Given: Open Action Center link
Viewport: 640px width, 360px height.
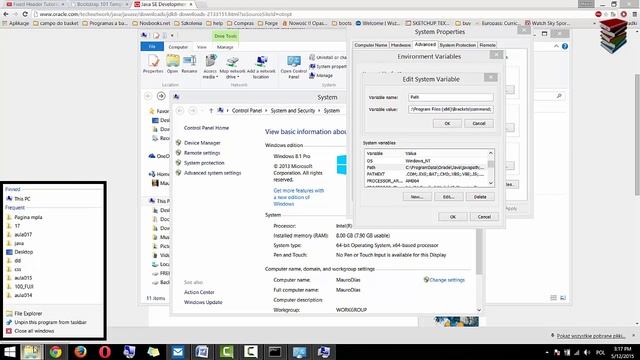Looking at the screenshot, I should pyautogui.click(x=199, y=292).
